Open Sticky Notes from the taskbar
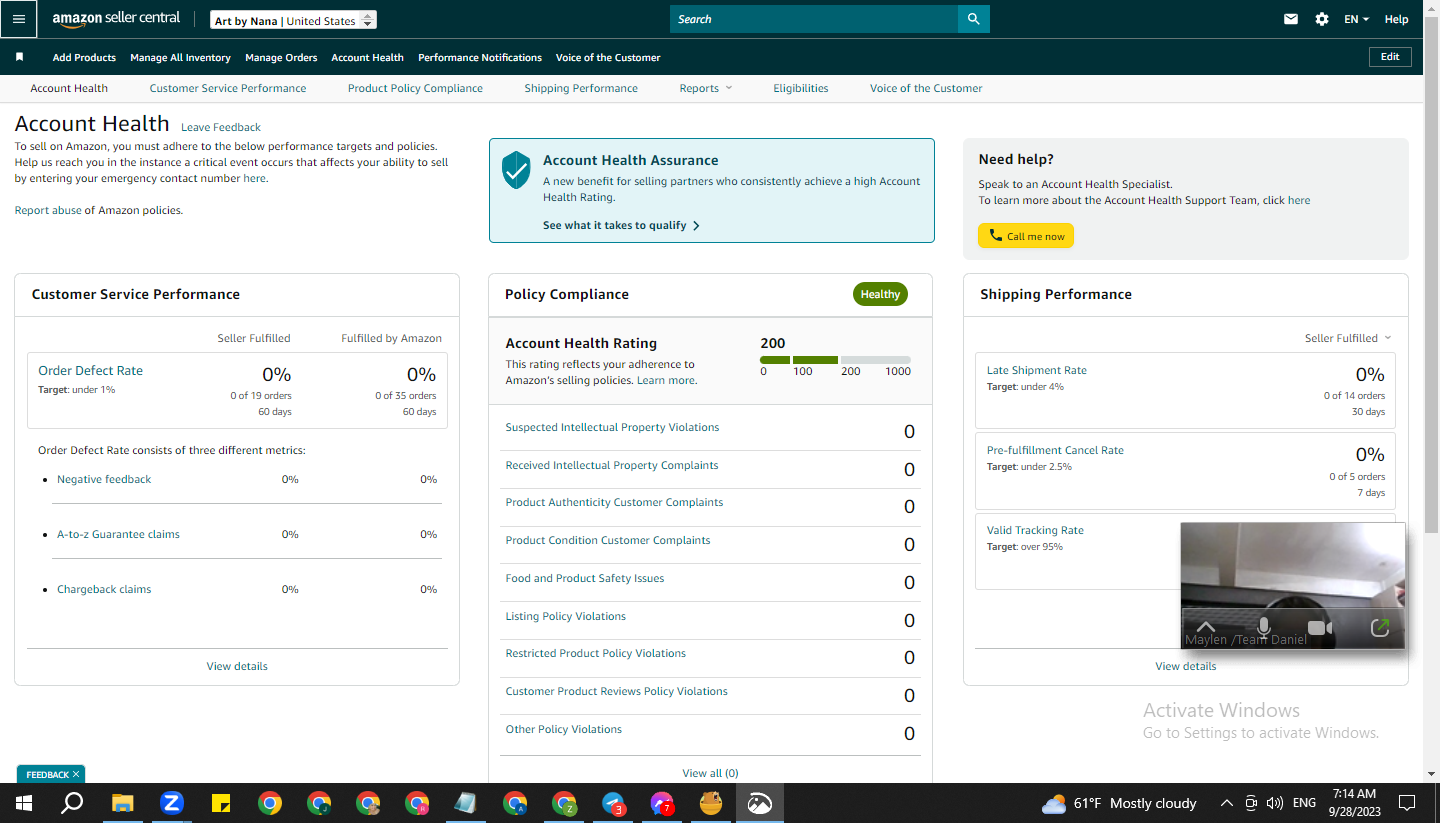 tap(221, 803)
